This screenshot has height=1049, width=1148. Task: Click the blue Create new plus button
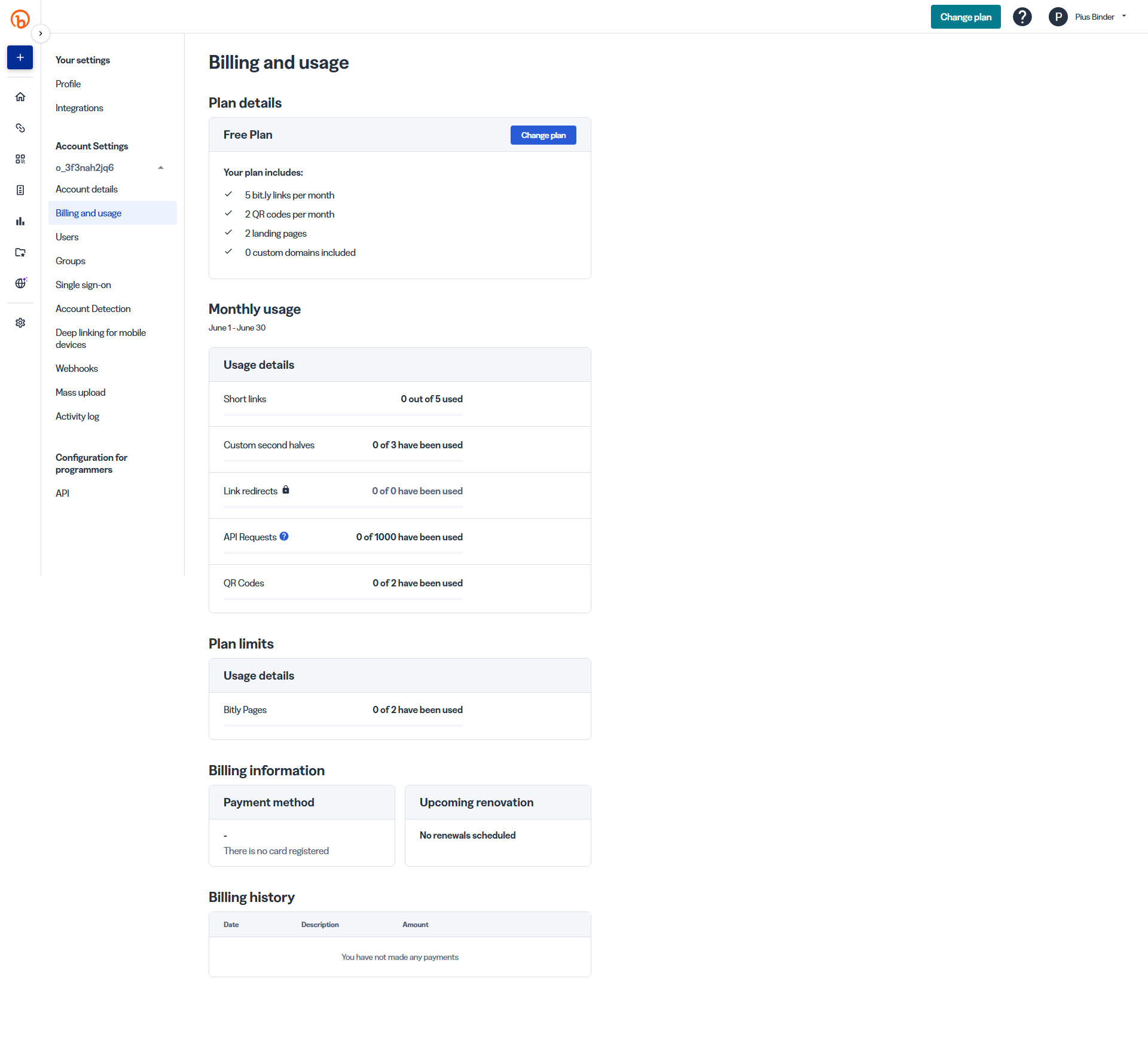[20, 57]
